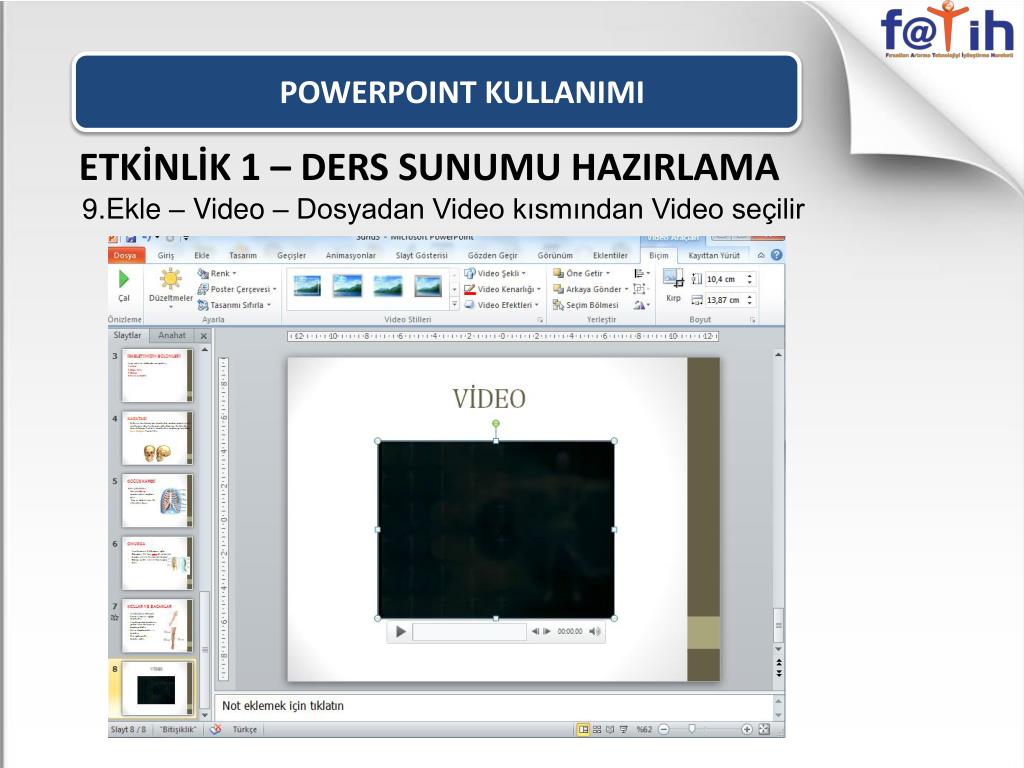The width and height of the screenshot is (1024, 768).
Task: Select slide 5 thumbnail with rib cage
Action: point(157,501)
